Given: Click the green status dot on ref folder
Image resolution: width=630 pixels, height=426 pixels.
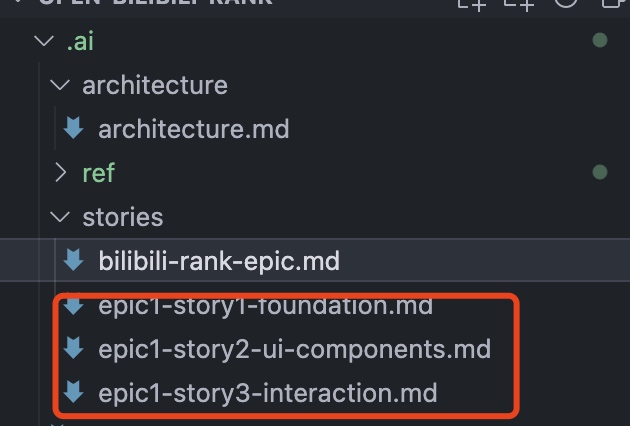Looking at the screenshot, I should [x=600, y=172].
